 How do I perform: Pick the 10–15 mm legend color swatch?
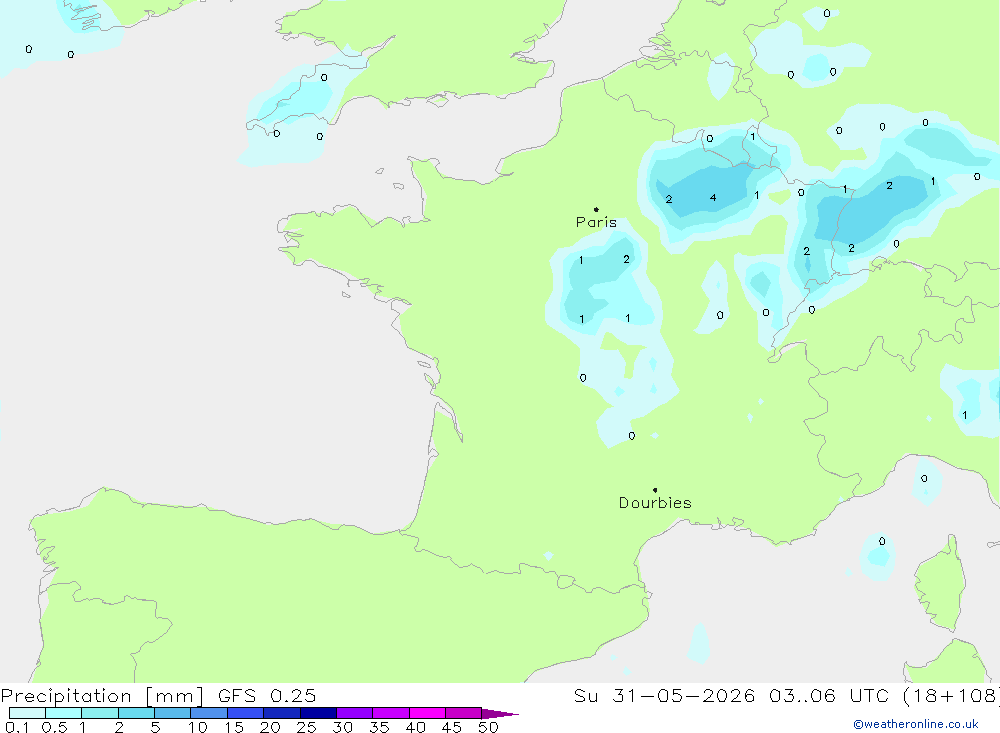(209, 713)
